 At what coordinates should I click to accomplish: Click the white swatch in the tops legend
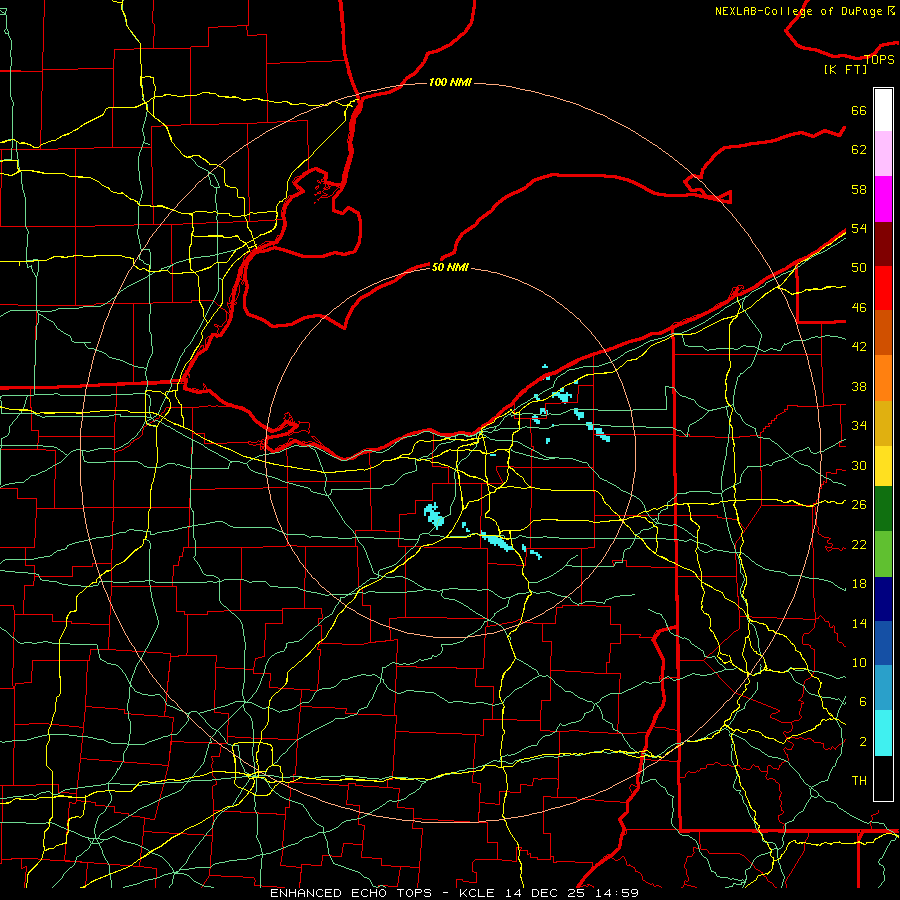(883, 110)
